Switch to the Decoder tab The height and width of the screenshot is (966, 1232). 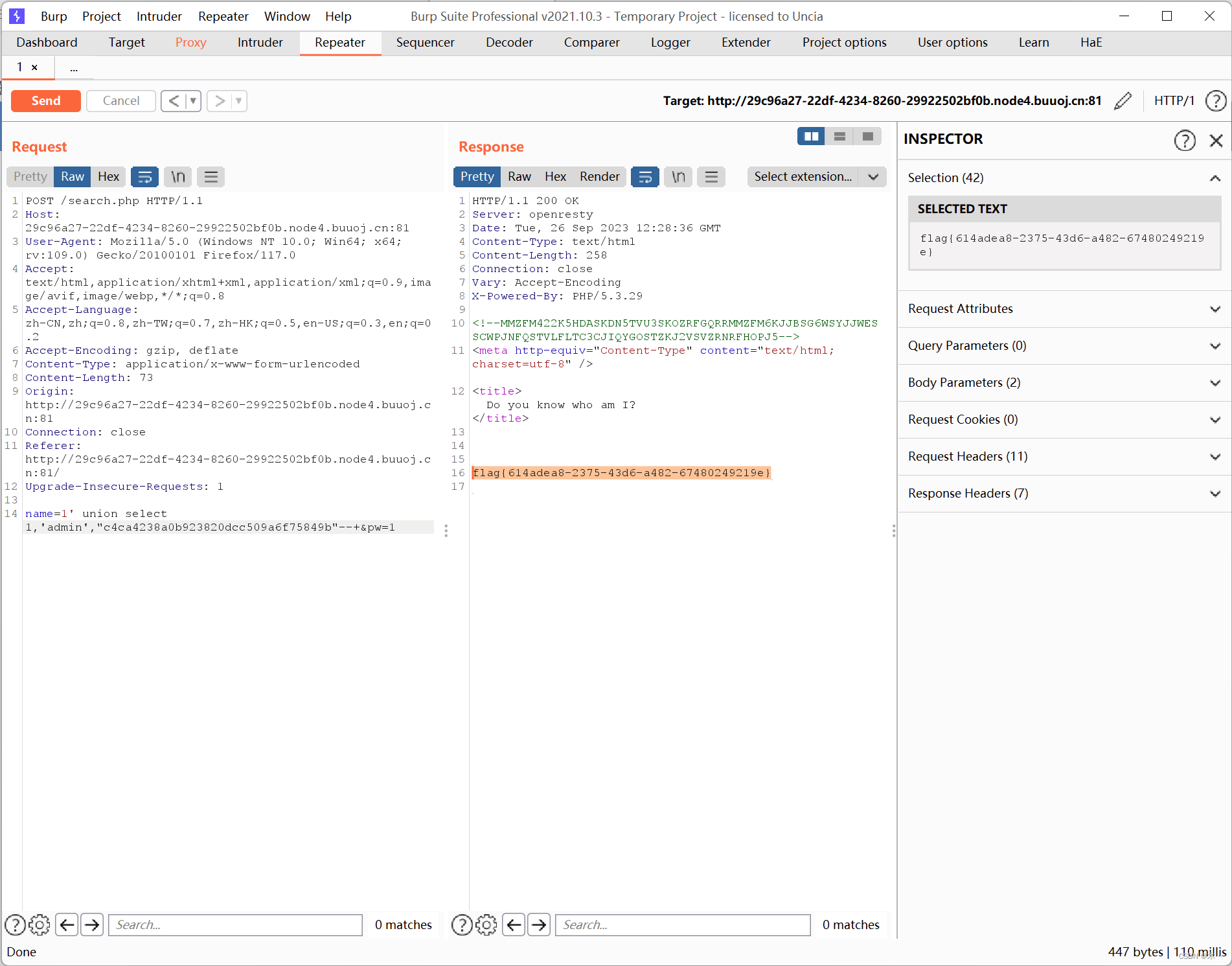point(509,43)
